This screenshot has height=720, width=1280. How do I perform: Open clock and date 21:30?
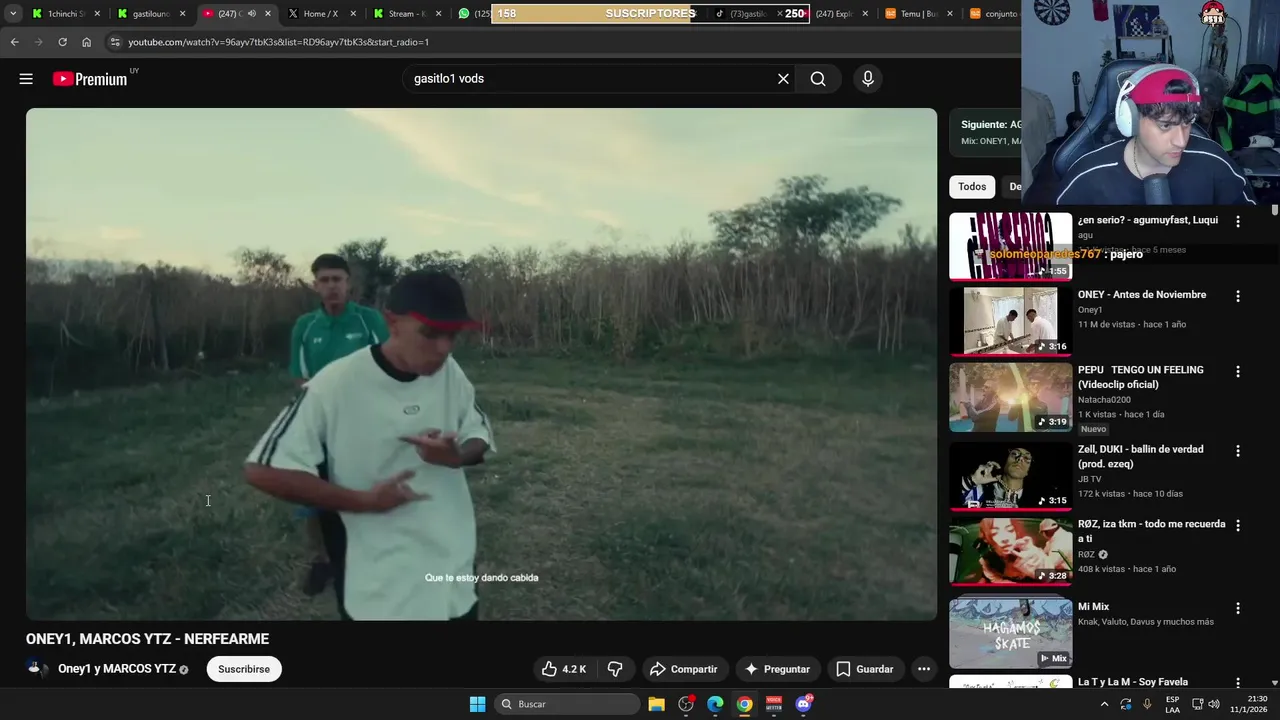[x=1250, y=704]
